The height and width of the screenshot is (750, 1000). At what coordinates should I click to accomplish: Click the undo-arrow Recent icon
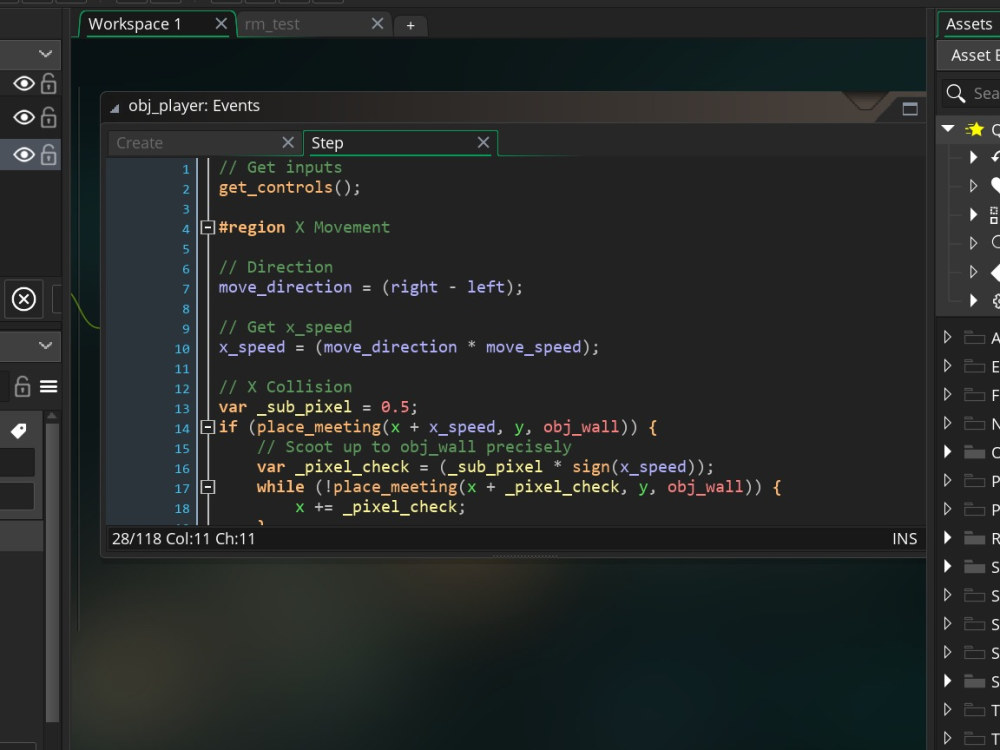pyautogui.click(x=995, y=157)
